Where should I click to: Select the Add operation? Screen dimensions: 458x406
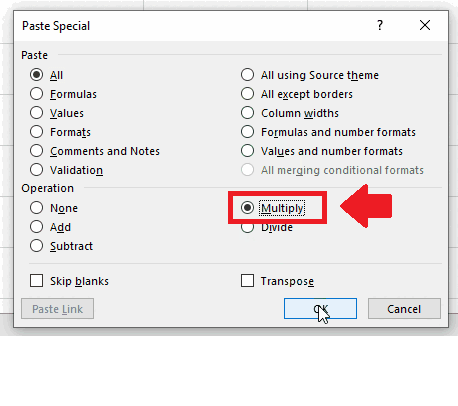tap(36, 227)
